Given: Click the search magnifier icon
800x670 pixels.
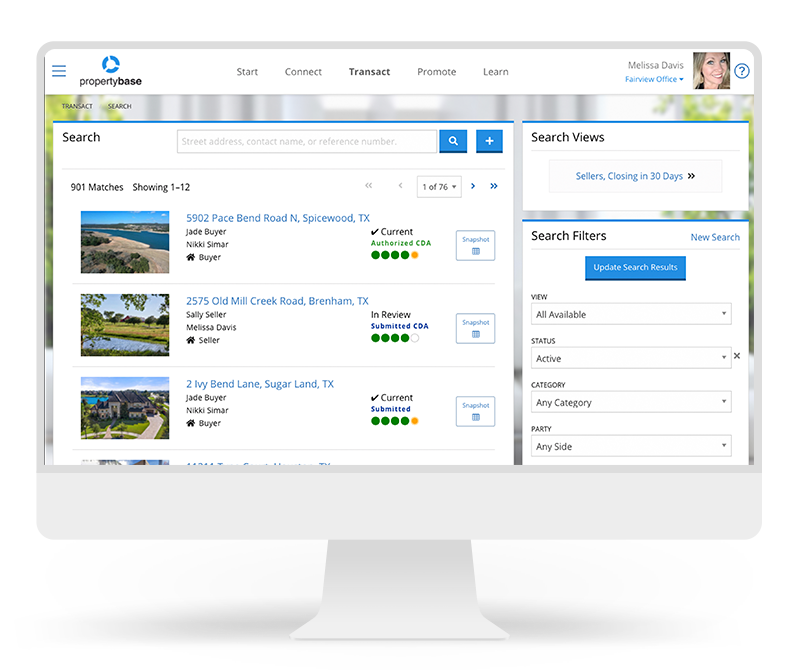Looking at the screenshot, I should click(x=453, y=141).
